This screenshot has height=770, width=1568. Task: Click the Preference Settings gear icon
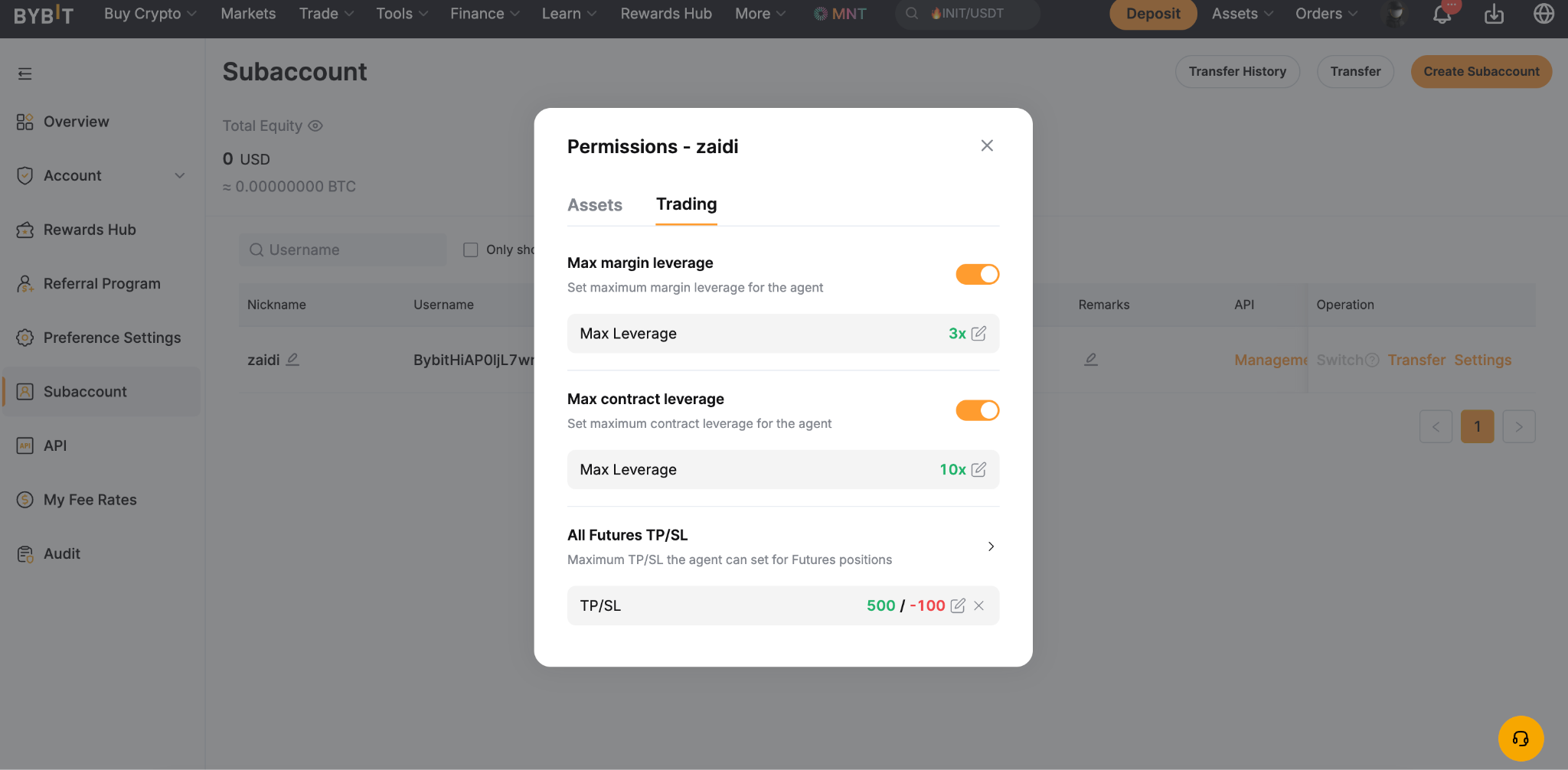click(25, 338)
